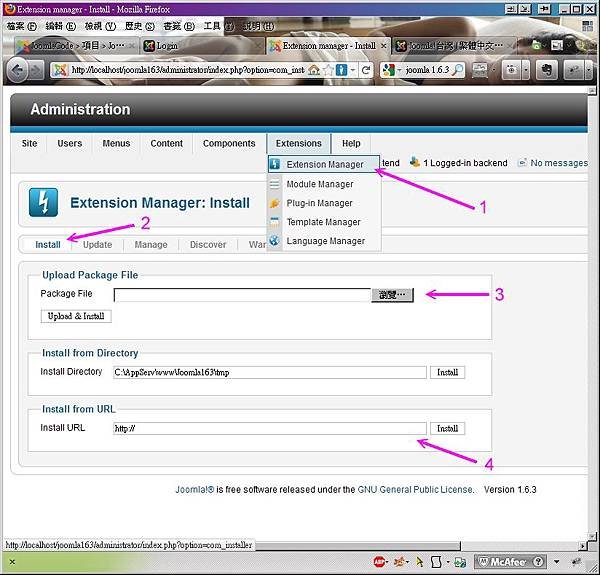
Task: Open the Extensions admin menu
Action: tap(298, 143)
